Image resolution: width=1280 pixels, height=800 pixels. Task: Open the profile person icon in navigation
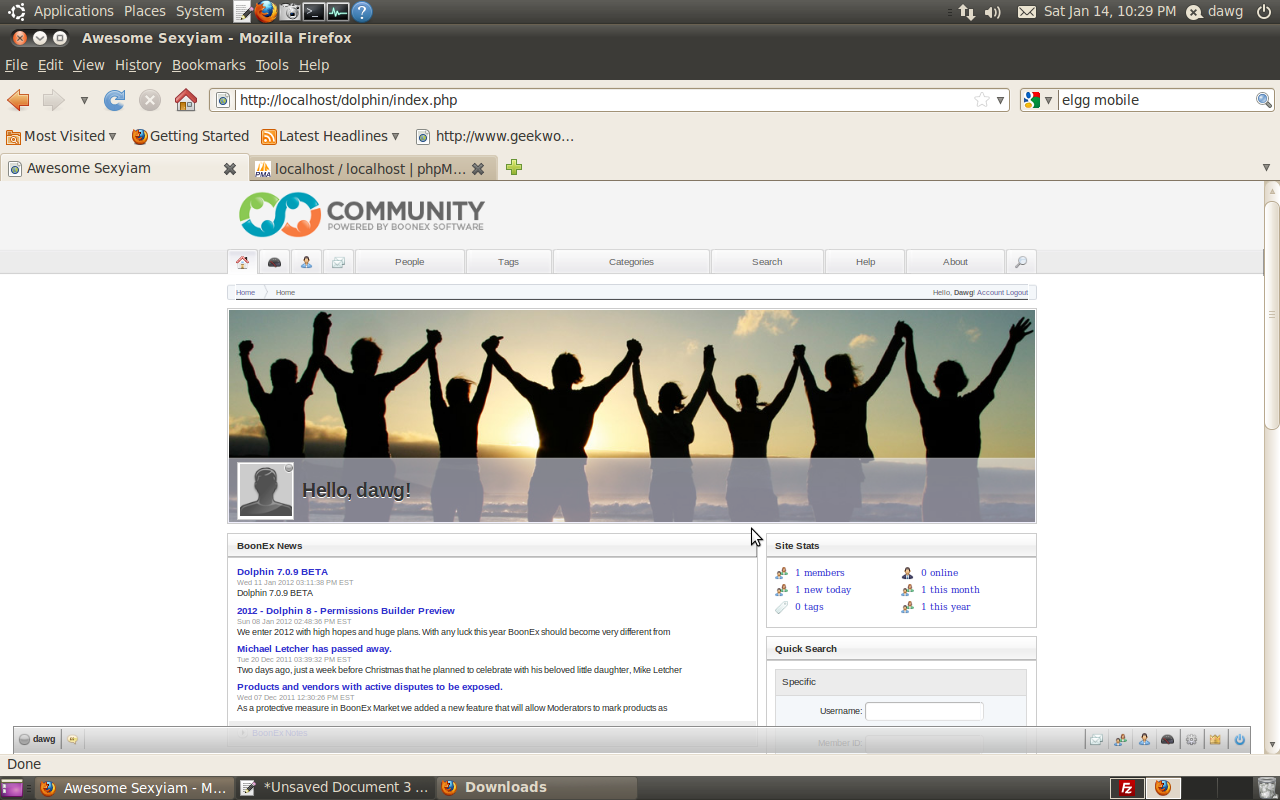pyautogui.click(x=306, y=262)
